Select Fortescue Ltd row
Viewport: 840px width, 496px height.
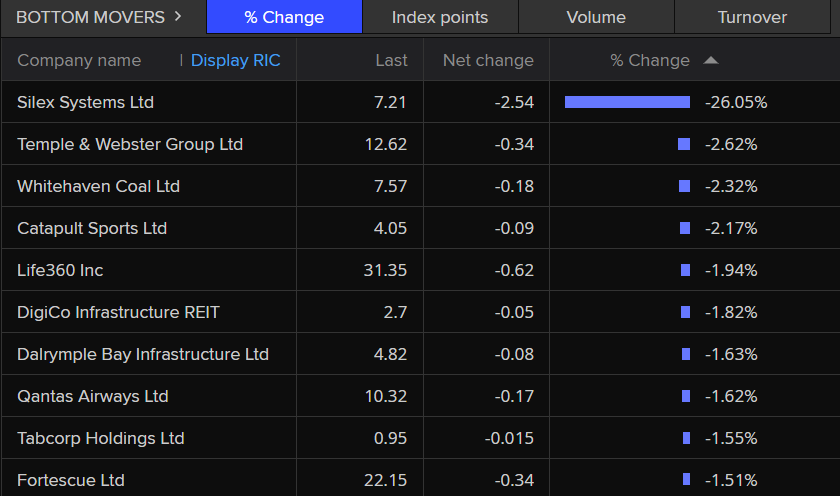coord(71,480)
